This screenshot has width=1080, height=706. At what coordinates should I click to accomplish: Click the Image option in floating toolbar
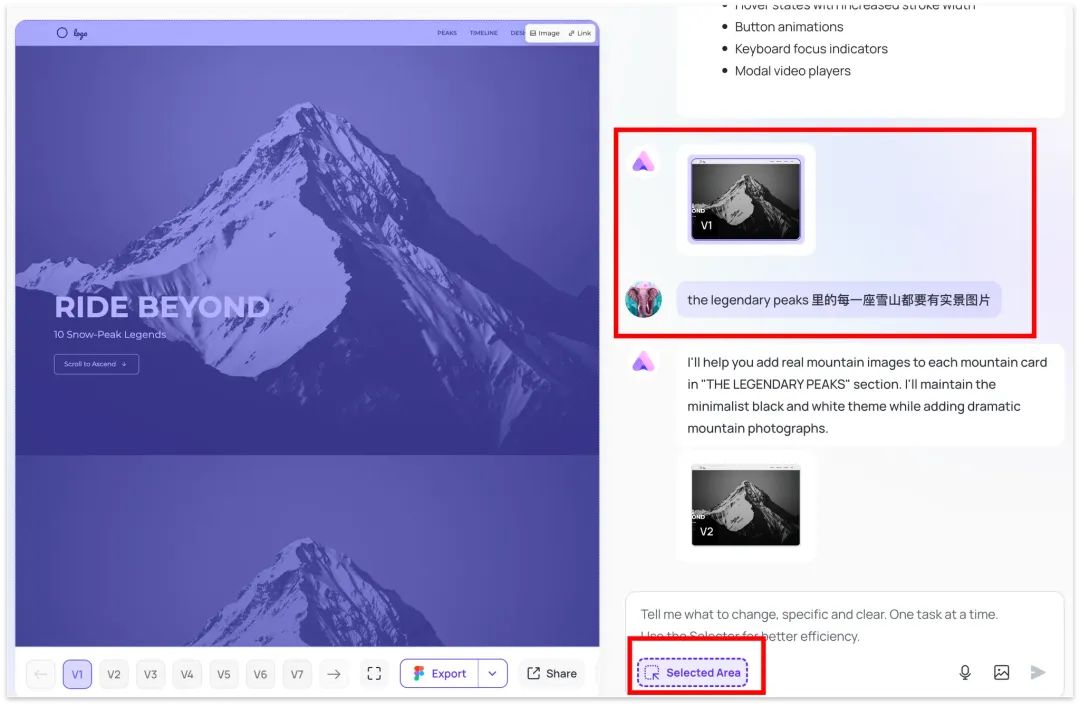point(545,33)
